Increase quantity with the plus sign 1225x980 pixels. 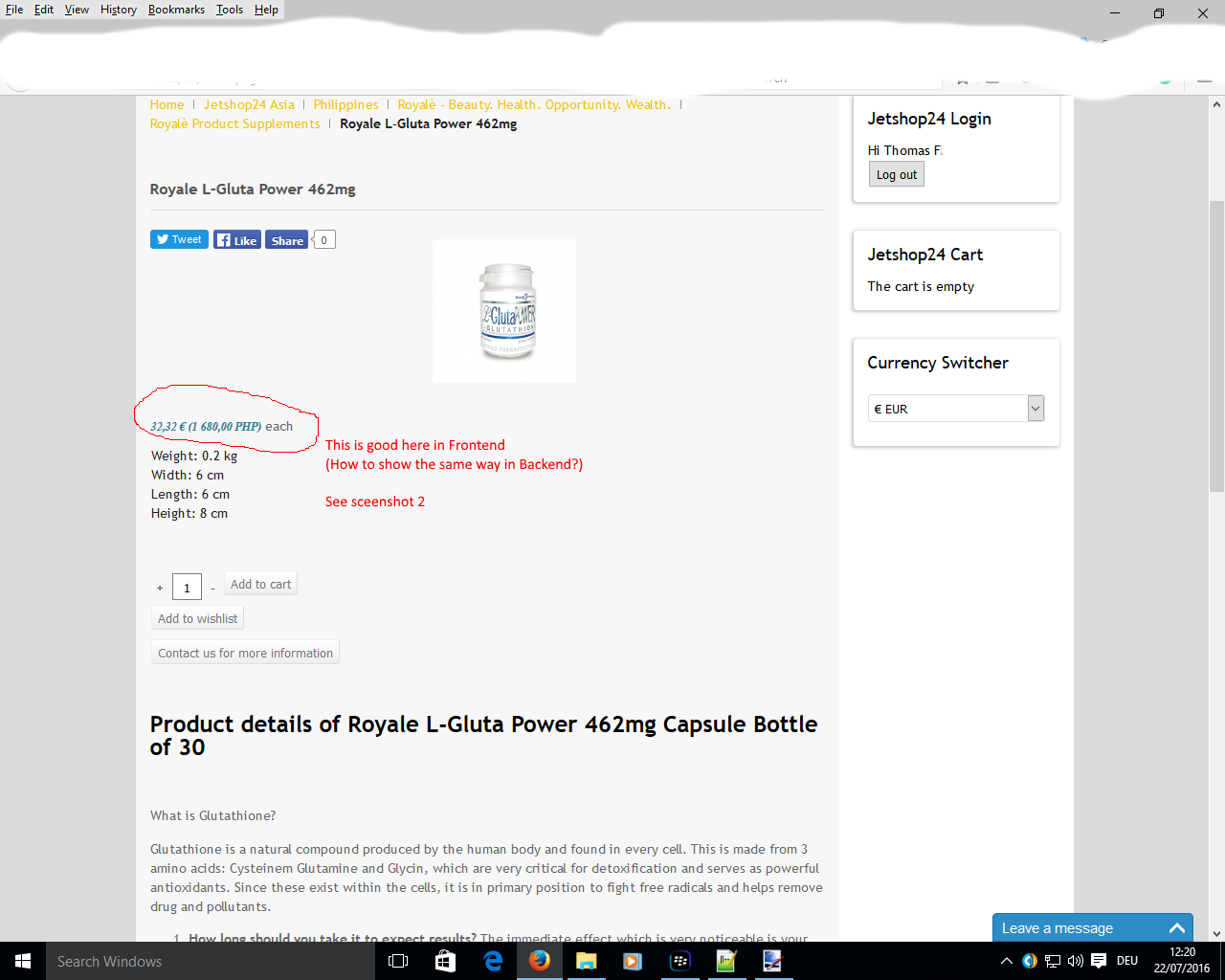click(x=160, y=588)
